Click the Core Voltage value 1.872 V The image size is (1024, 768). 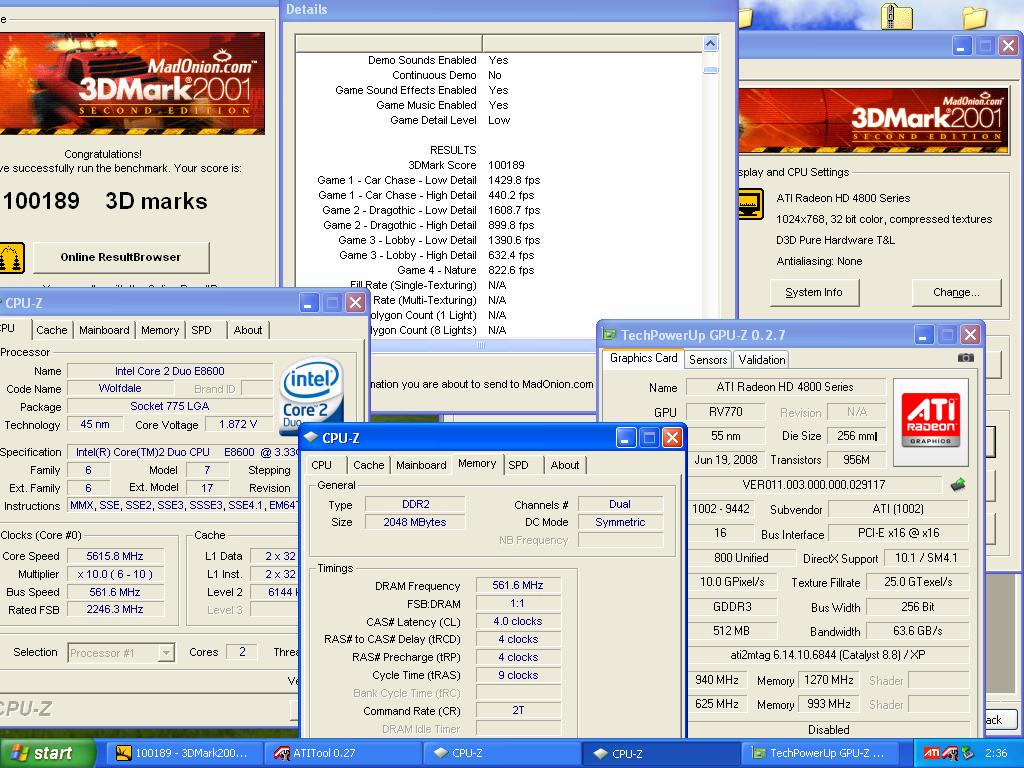(238, 424)
